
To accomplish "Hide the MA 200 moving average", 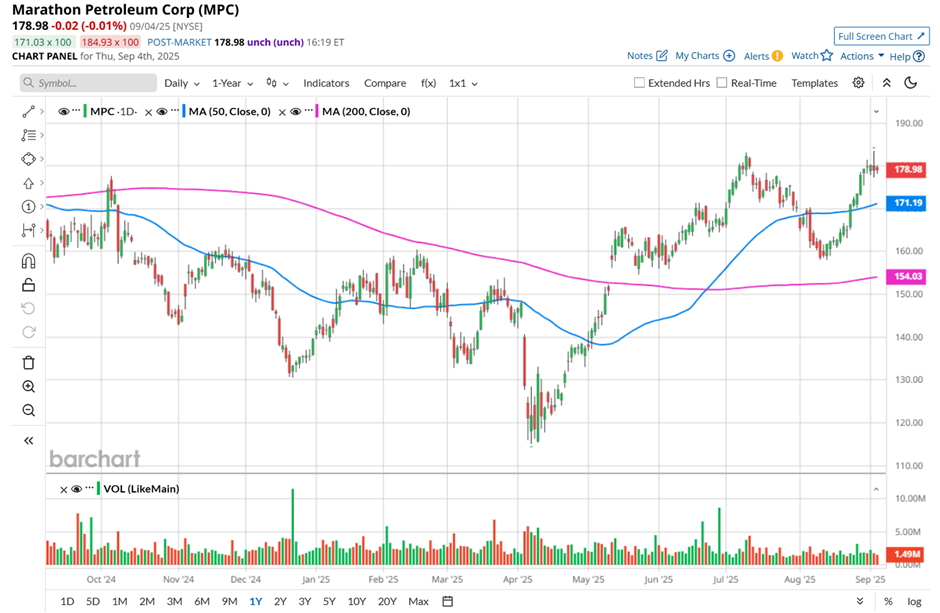I will click(x=296, y=111).
